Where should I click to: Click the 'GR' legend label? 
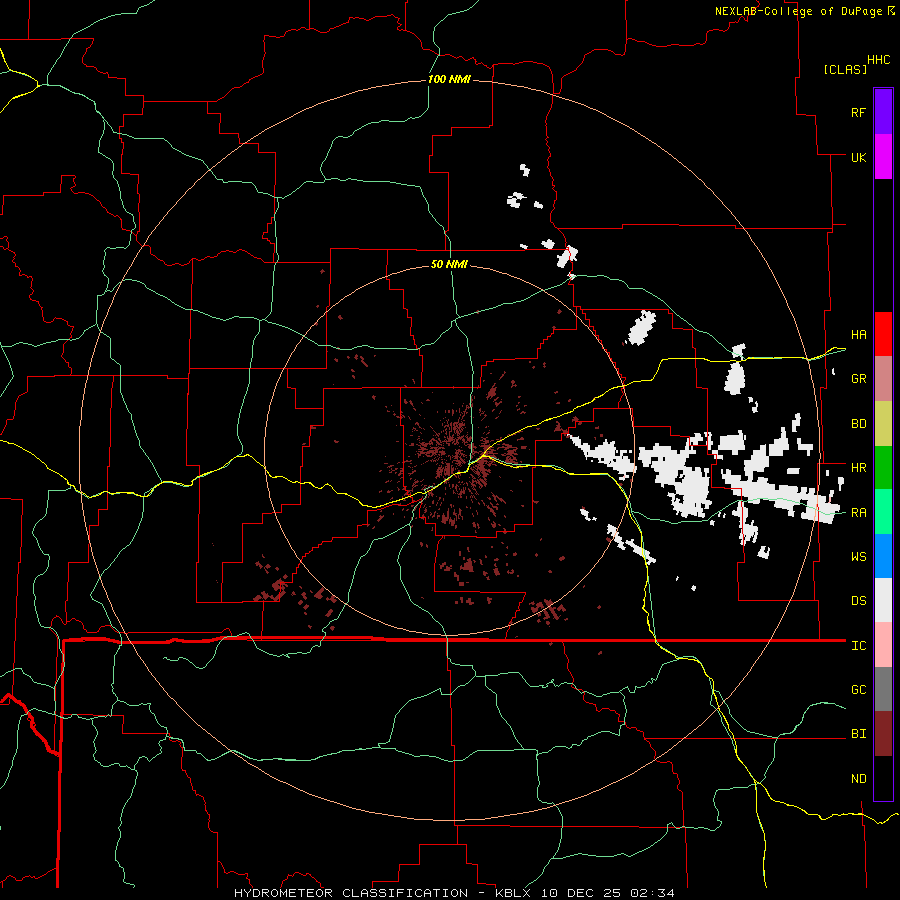coord(858,379)
